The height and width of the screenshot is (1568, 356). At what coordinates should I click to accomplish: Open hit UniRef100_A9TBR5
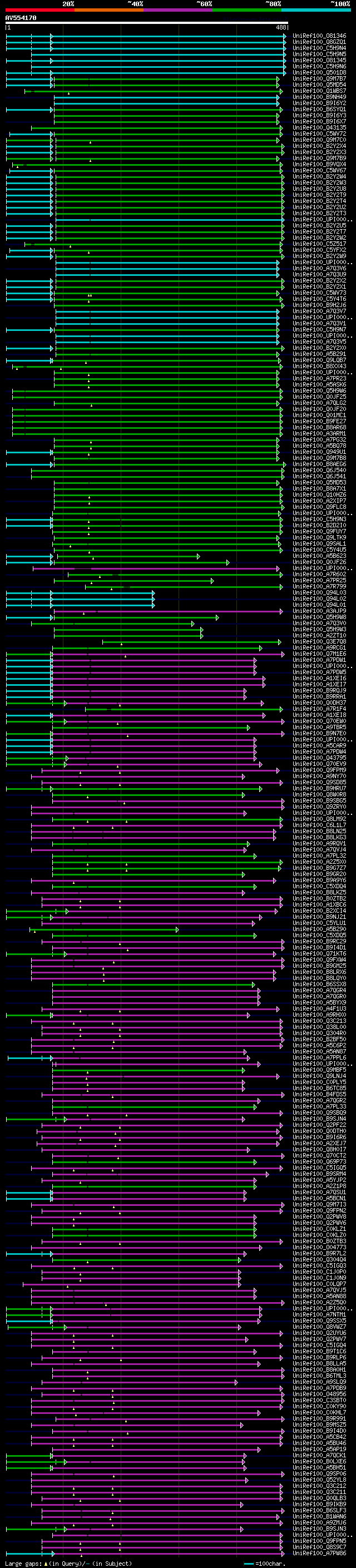[x=319, y=728]
